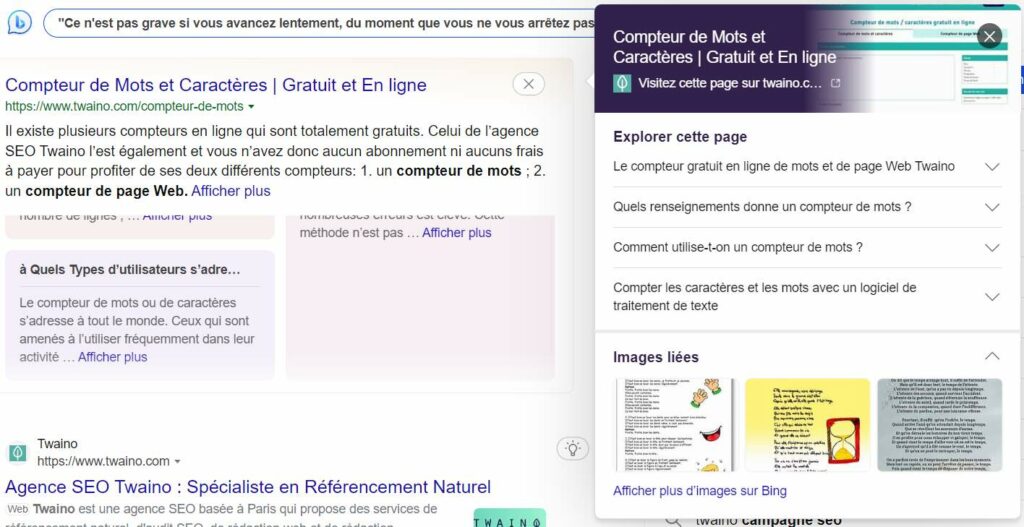Open the 'Compteur de Mots et Caractères' result title
1024x527 pixels.
tap(216, 85)
